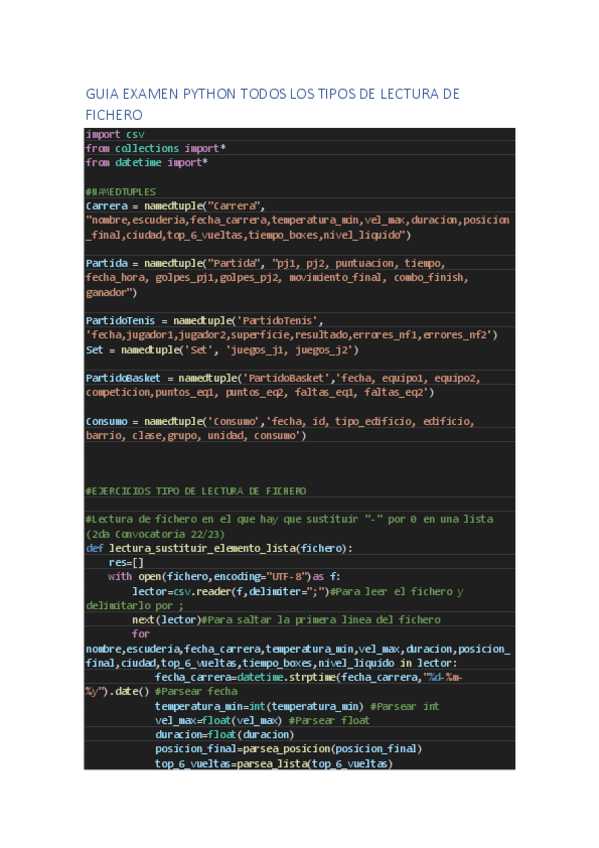Click the word 'FICHERO' in the title
The image size is (599, 848).
[114, 115]
